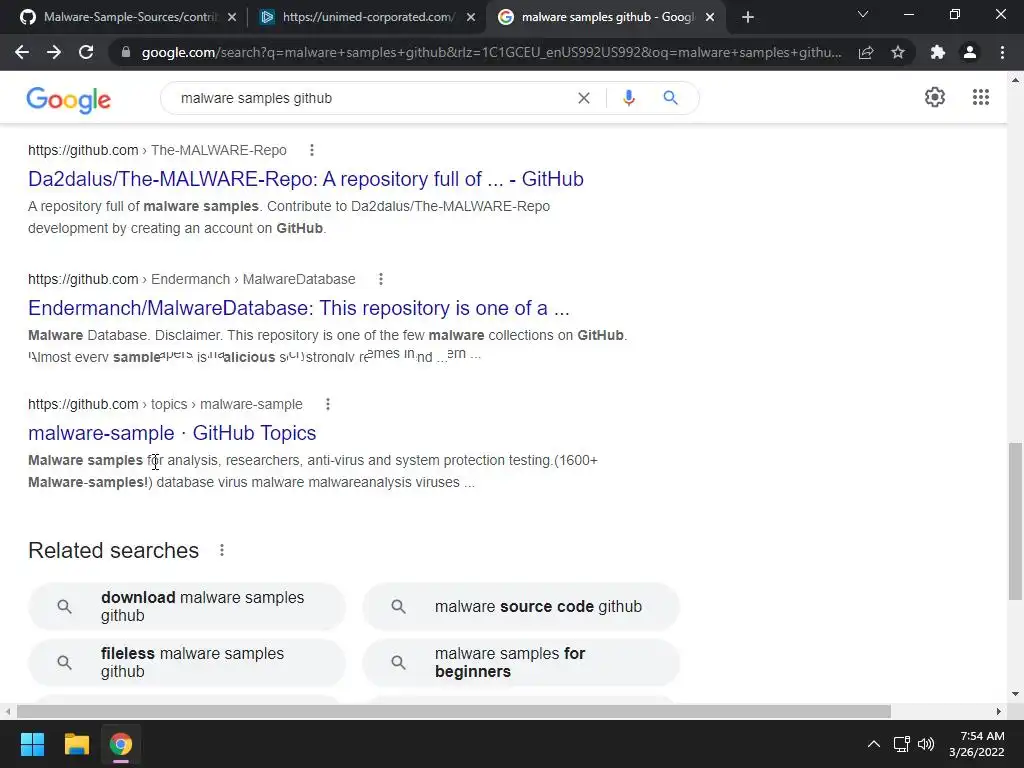Open Da2dalus/The-MALWARE-Repo result link

pyautogui.click(x=306, y=179)
